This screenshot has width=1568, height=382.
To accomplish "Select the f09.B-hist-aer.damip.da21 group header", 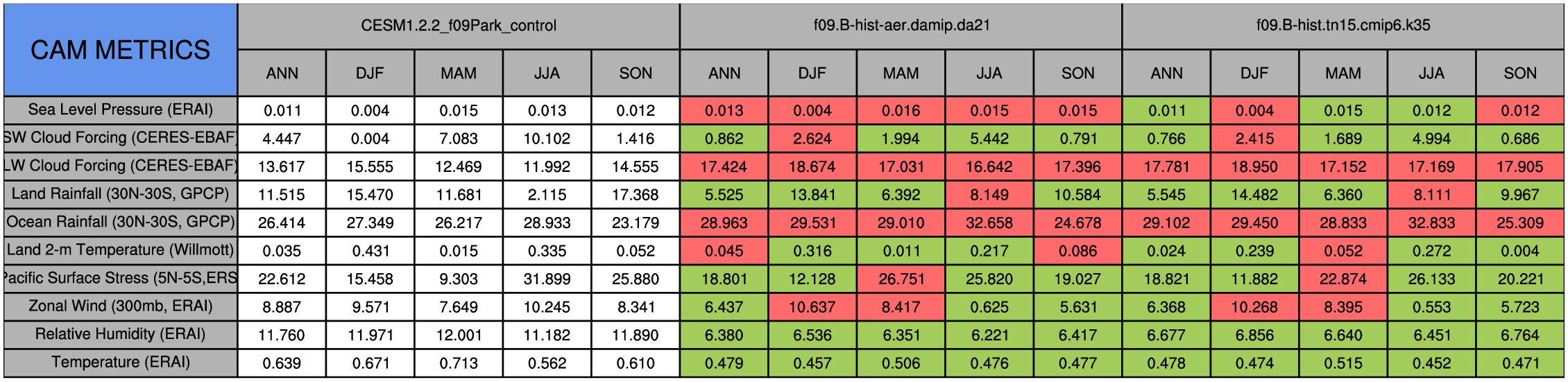I will [x=901, y=26].
